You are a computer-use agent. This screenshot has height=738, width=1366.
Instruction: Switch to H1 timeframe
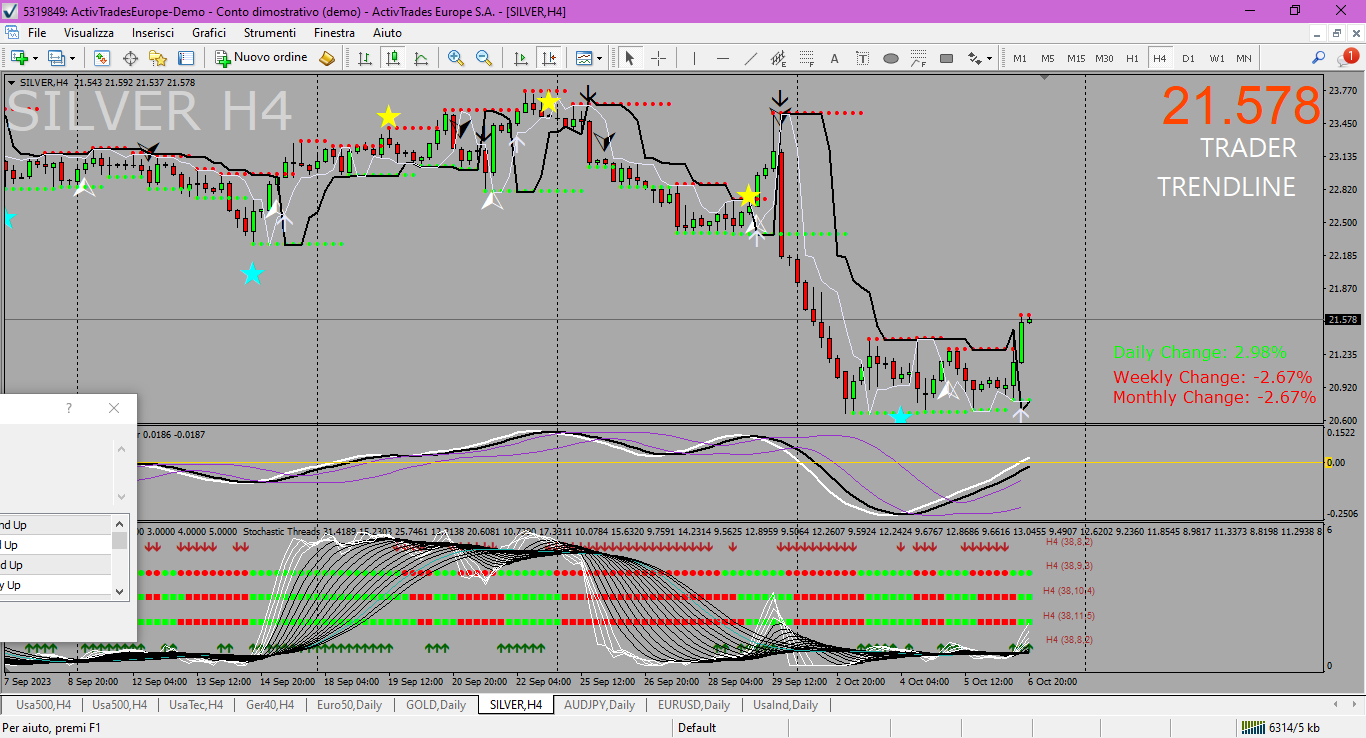tap(1132, 58)
